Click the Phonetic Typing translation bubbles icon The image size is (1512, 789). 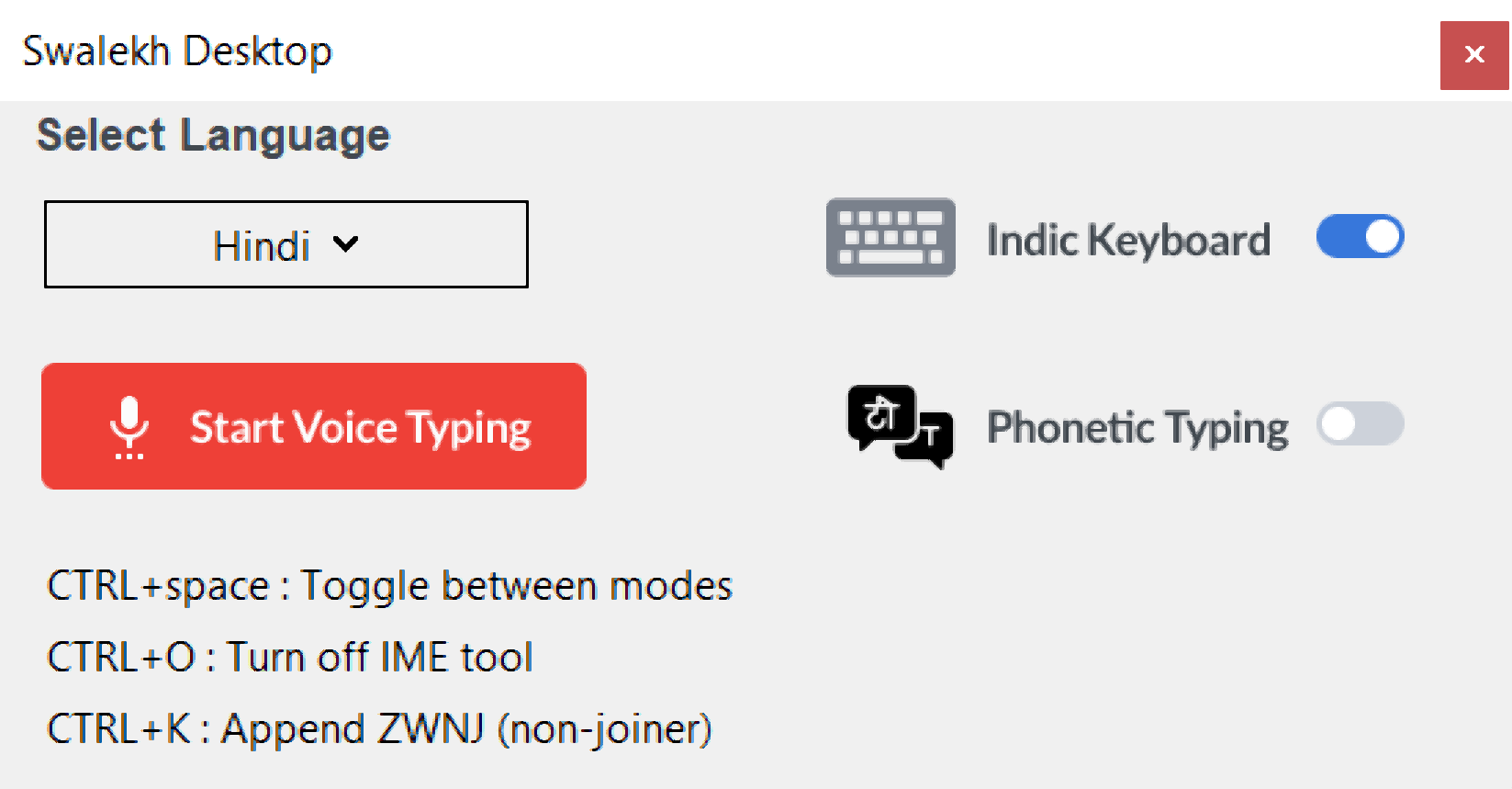(900, 427)
